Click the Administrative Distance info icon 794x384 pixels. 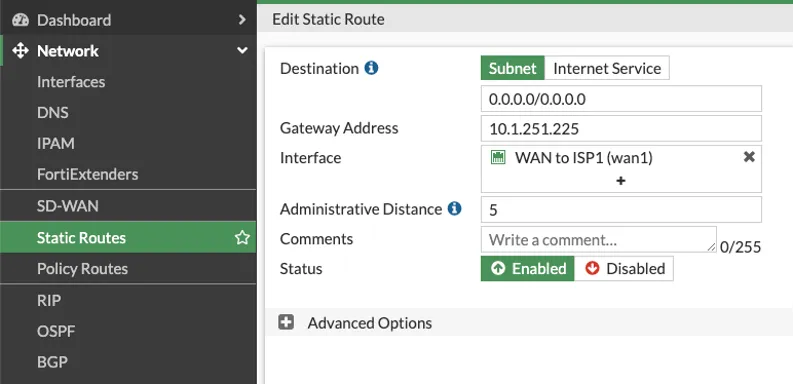(454, 209)
